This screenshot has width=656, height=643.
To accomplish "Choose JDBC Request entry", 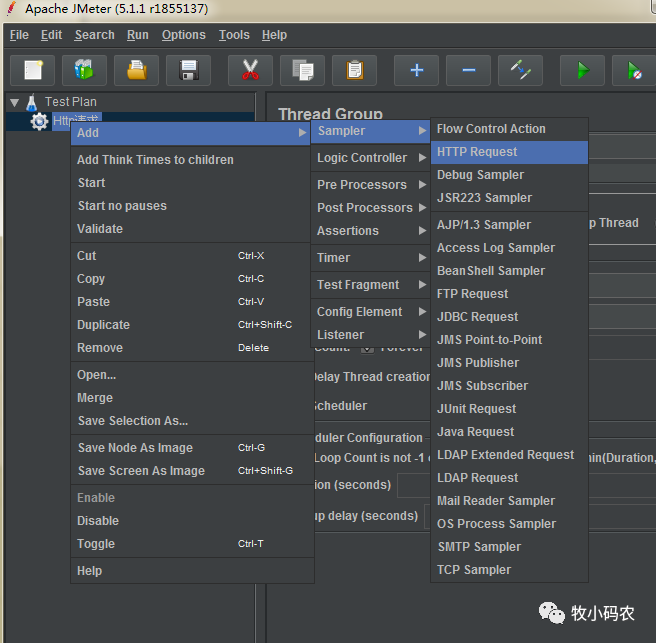I will (x=509, y=317).
